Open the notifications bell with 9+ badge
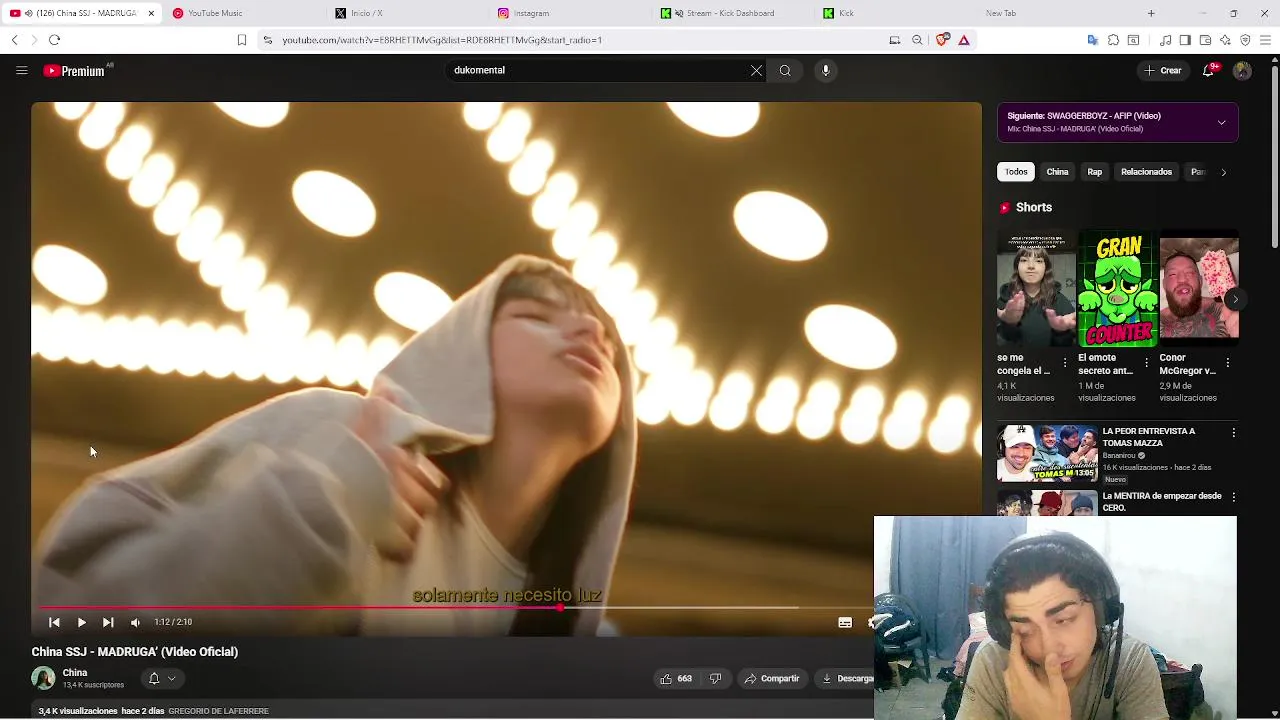1280x720 pixels. pyautogui.click(x=1209, y=70)
